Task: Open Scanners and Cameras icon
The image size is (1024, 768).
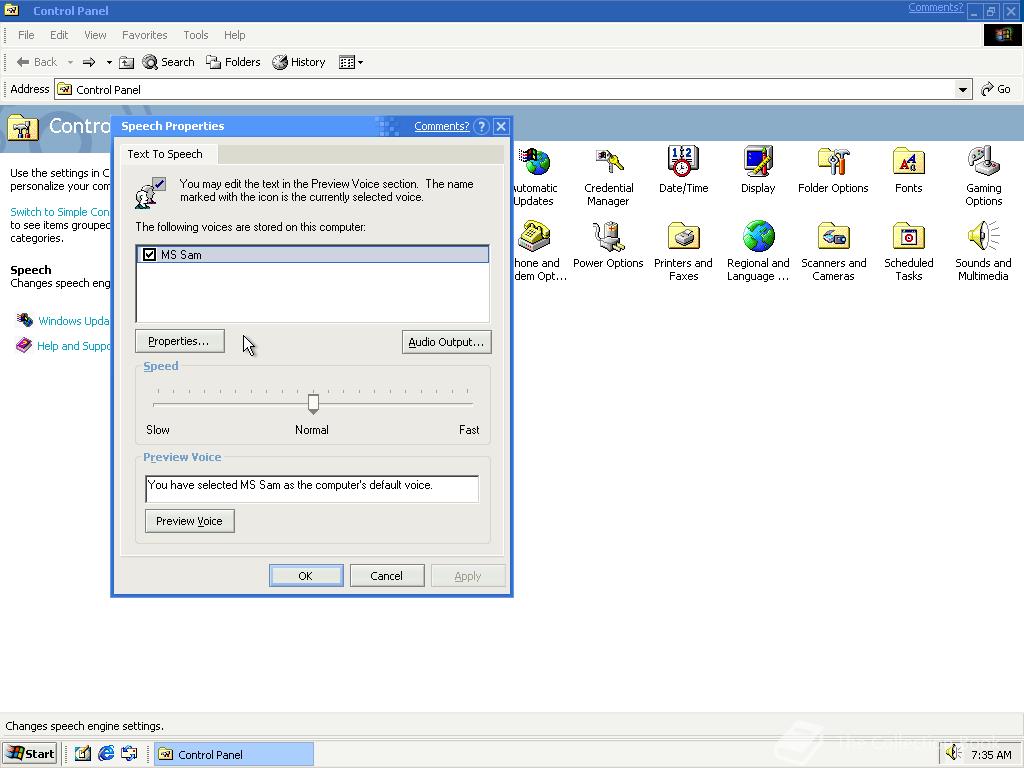Action: [x=833, y=251]
